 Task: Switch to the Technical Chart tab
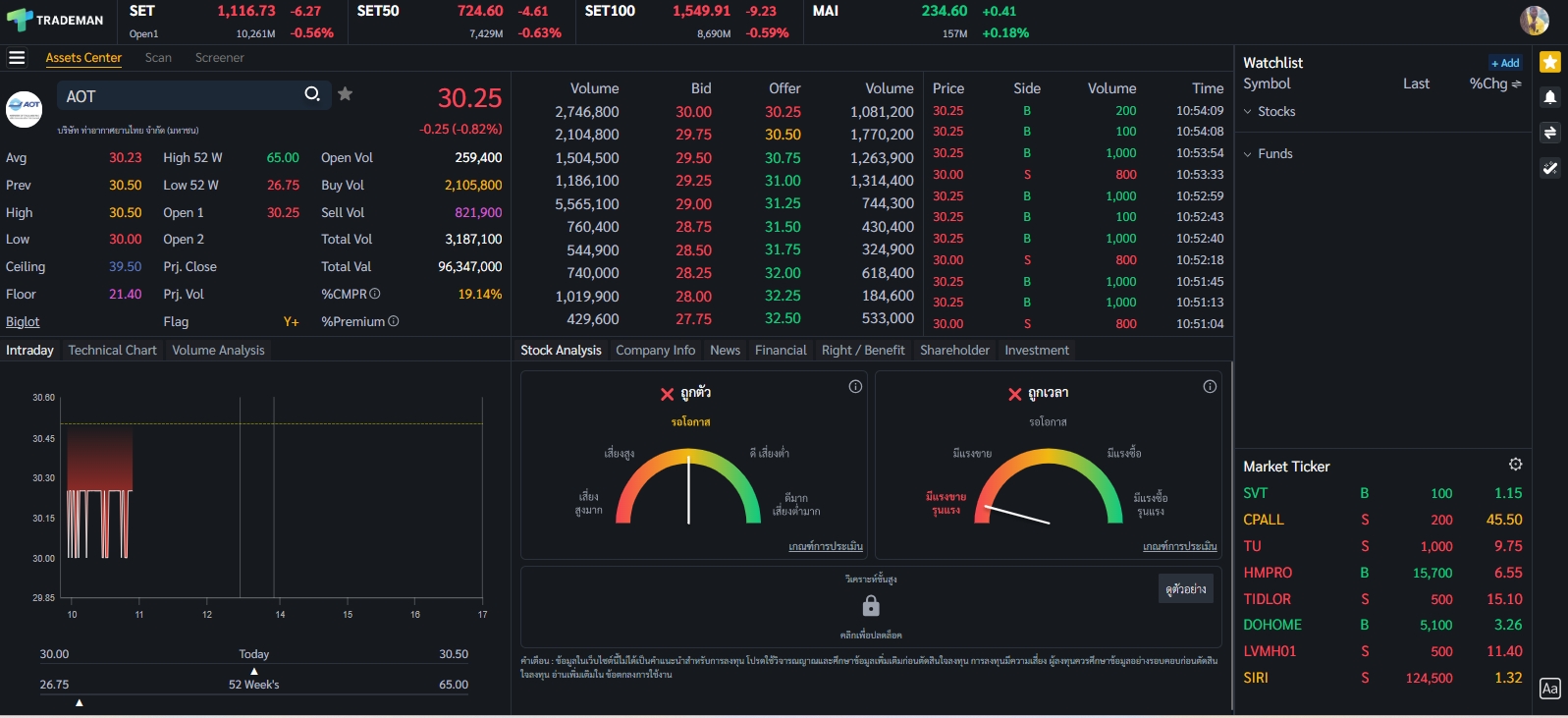point(112,351)
